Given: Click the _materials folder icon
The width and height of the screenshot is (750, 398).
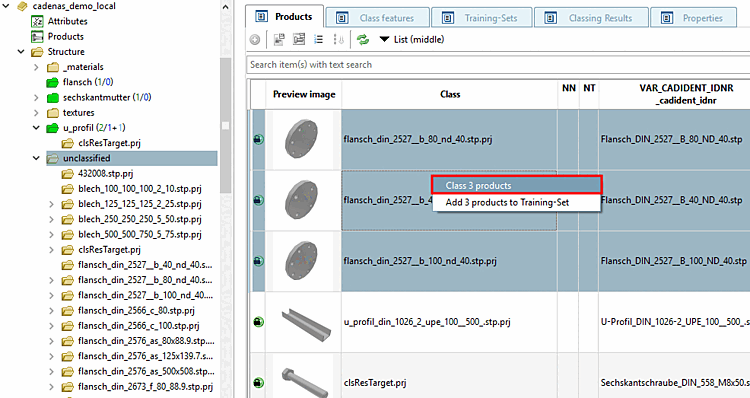Looking at the screenshot, I should click(x=52, y=67).
